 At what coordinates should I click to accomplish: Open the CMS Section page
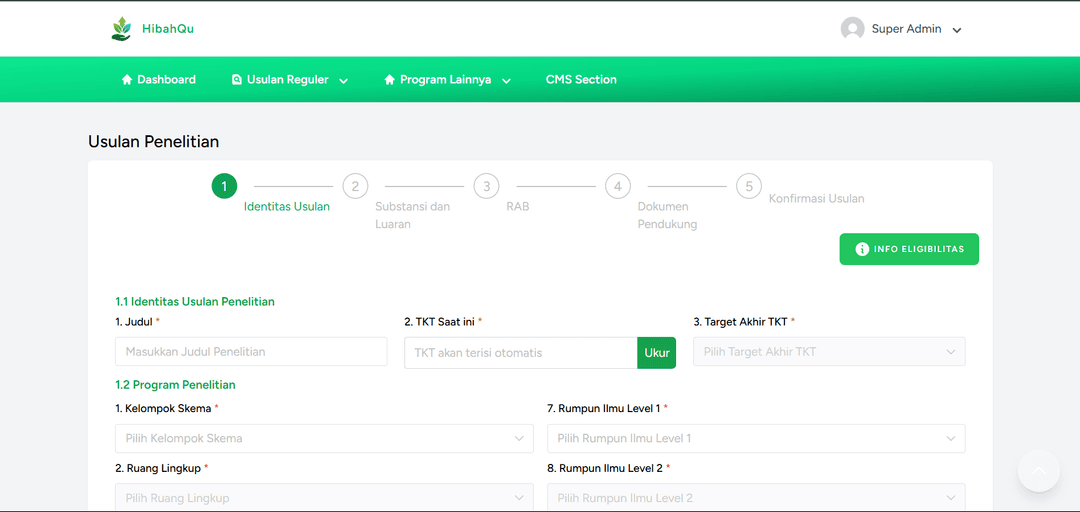pyautogui.click(x=581, y=80)
